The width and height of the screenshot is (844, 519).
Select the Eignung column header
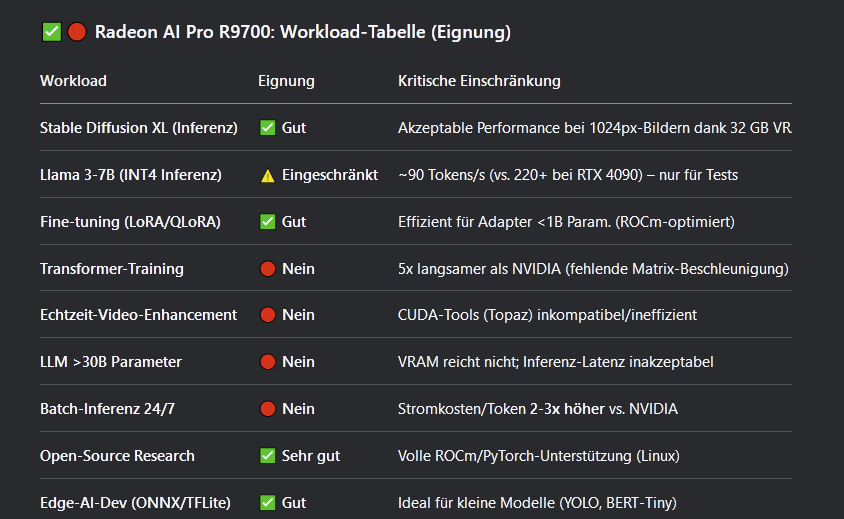click(x=286, y=81)
